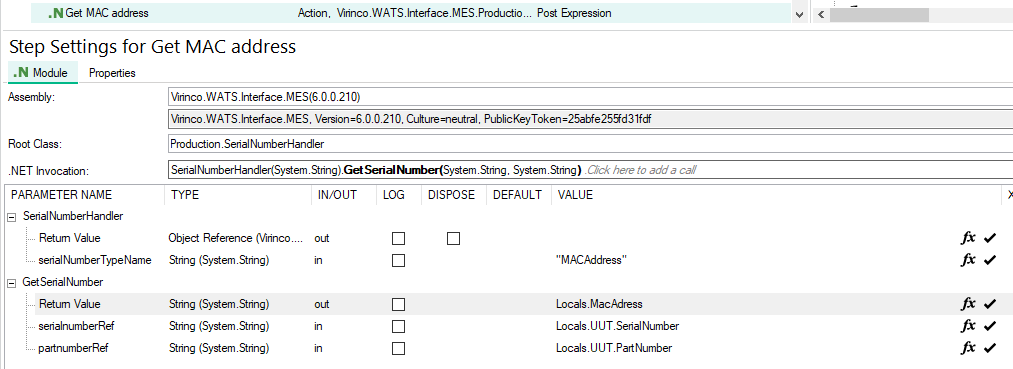Select the serialnumberRef parameter name
Screen dimensions: 1013x369
coord(77,326)
